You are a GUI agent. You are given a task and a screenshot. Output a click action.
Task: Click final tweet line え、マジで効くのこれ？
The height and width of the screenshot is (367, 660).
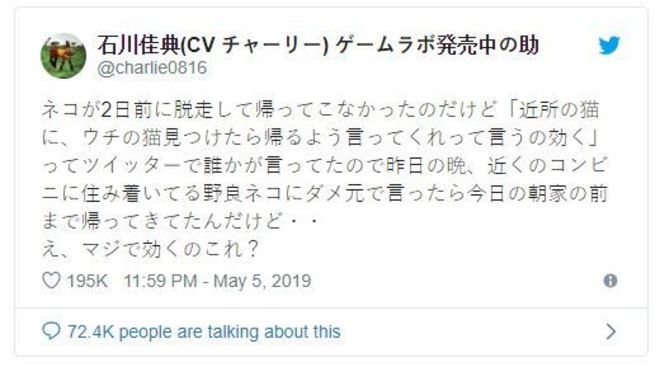coord(150,249)
